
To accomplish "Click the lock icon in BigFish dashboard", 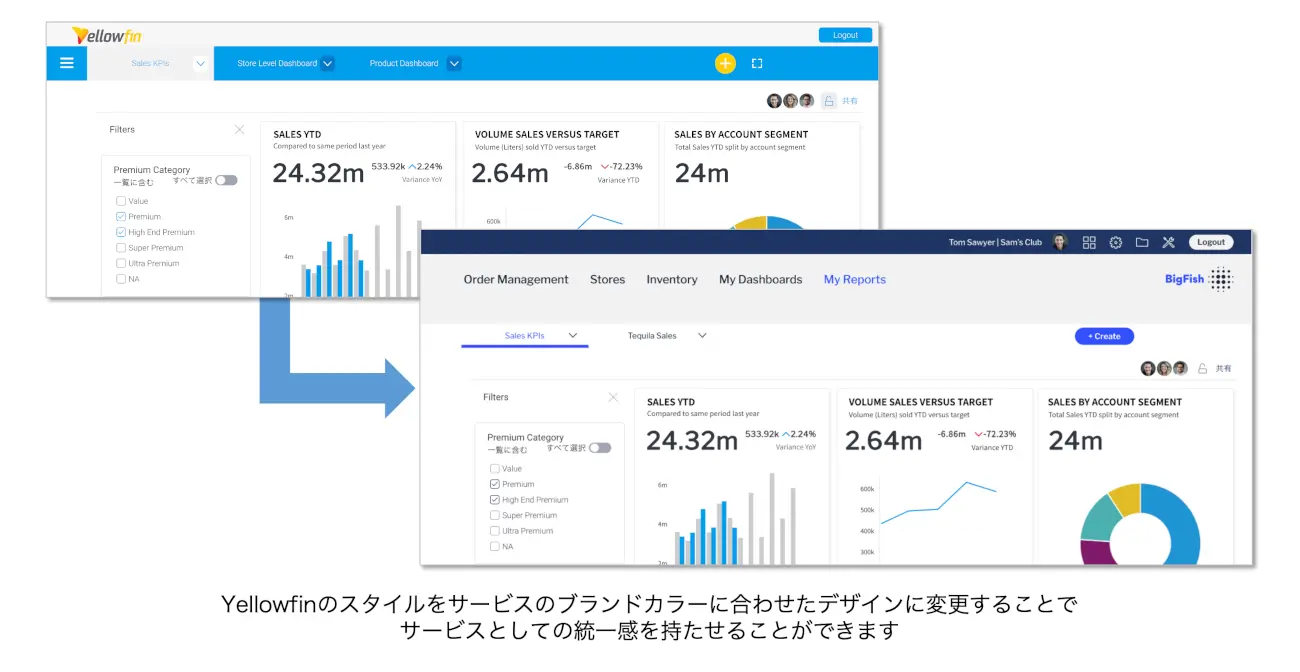I will click(1202, 368).
